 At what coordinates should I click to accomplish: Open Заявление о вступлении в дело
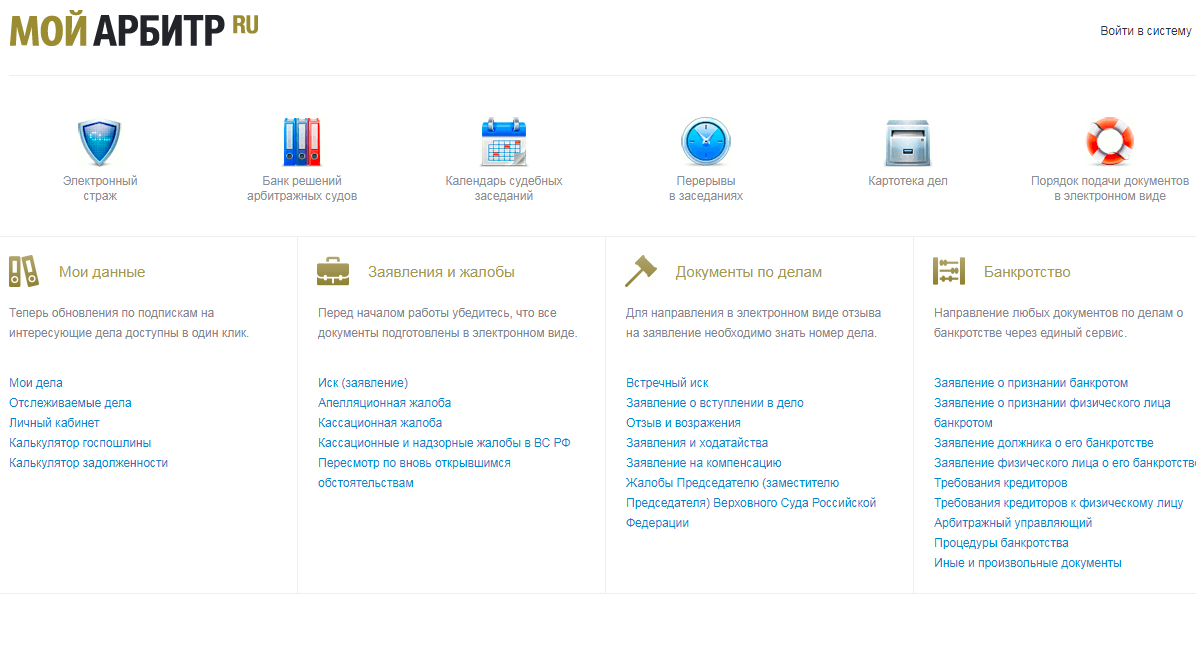[x=715, y=403]
